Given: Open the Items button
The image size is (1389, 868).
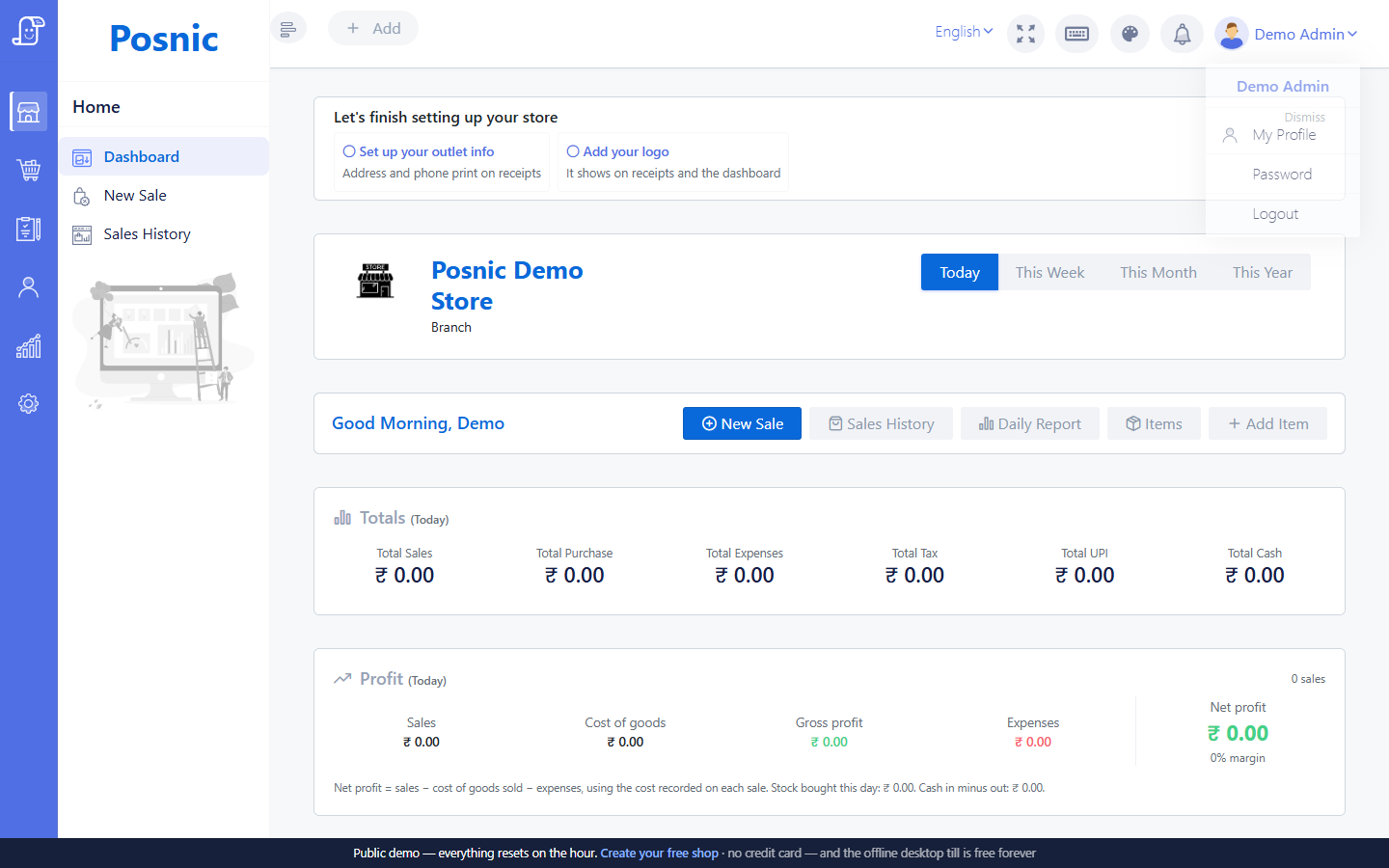Looking at the screenshot, I should (x=1154, y=423).
